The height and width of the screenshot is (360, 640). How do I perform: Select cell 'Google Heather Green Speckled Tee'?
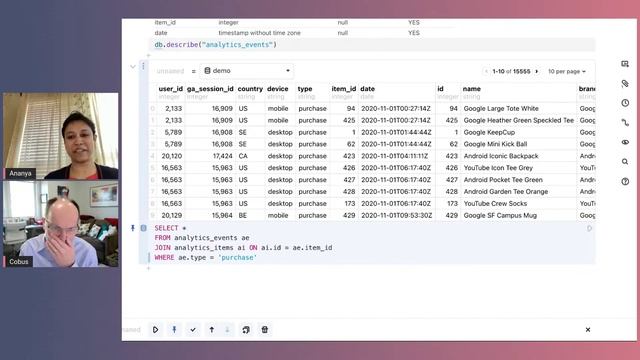tap(519, 120)
